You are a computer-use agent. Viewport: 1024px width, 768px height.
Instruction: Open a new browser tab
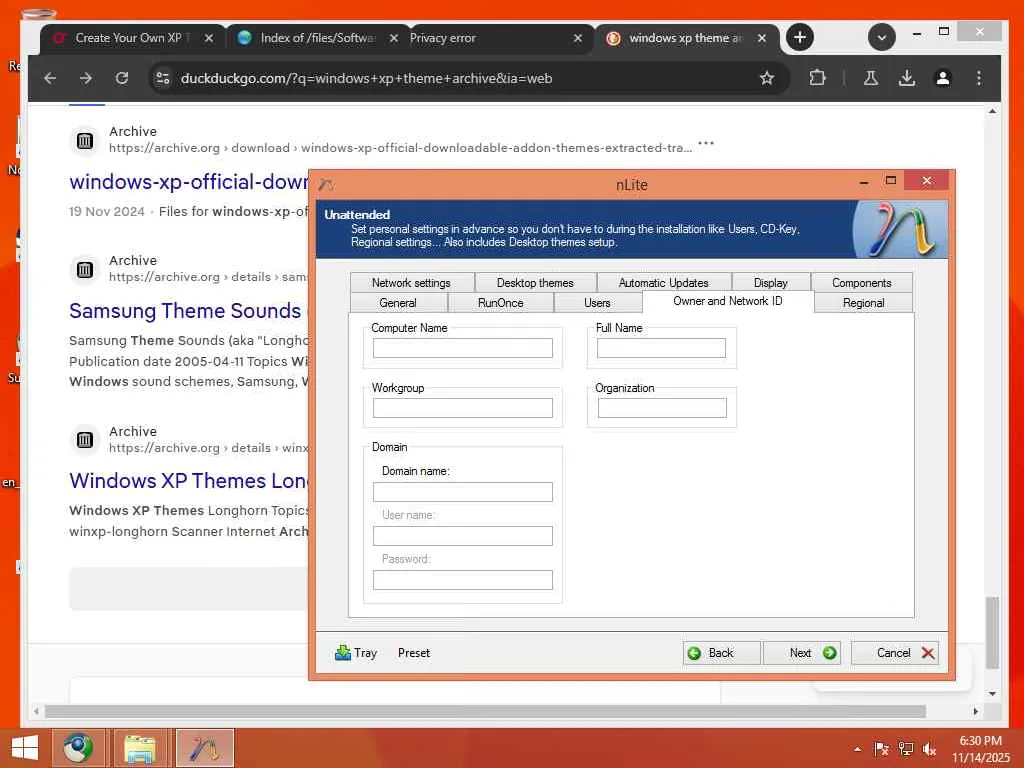click(800, 37)
